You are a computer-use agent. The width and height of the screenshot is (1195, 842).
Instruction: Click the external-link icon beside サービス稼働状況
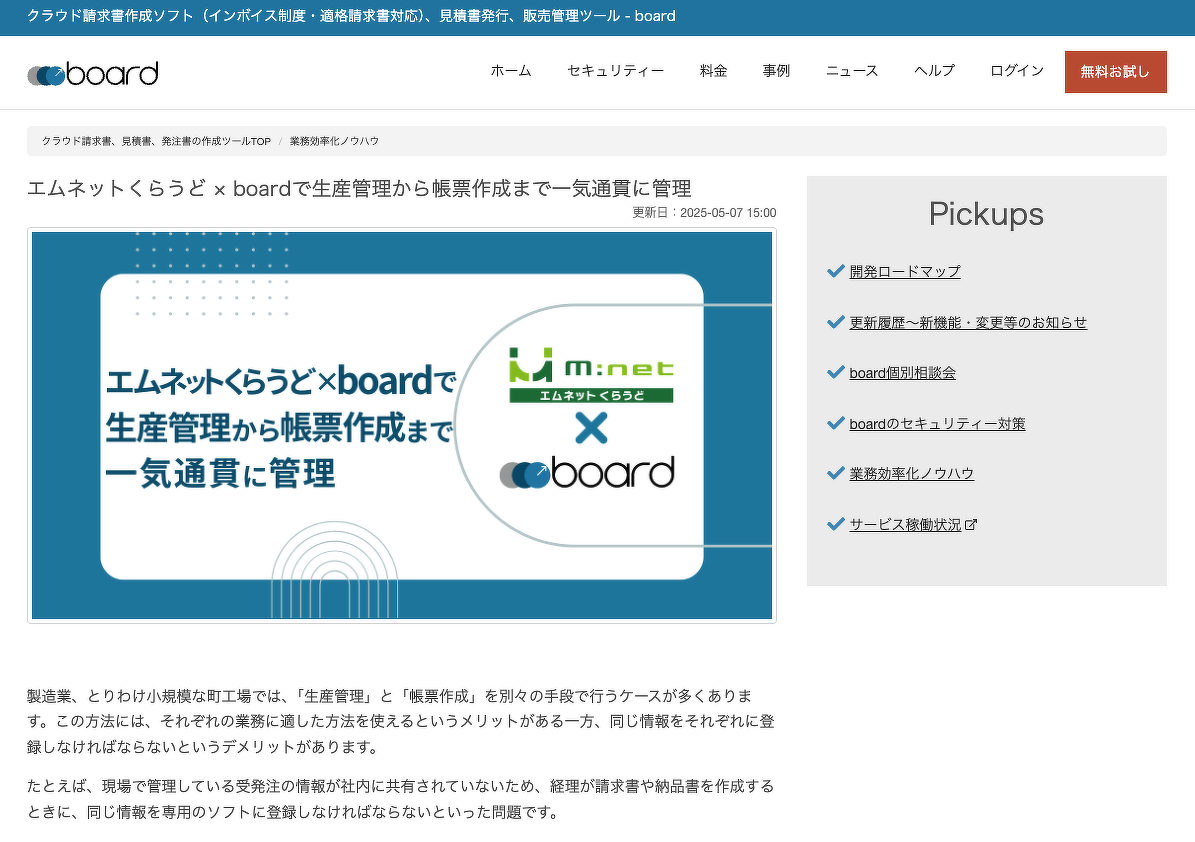[x=971, y=524]
